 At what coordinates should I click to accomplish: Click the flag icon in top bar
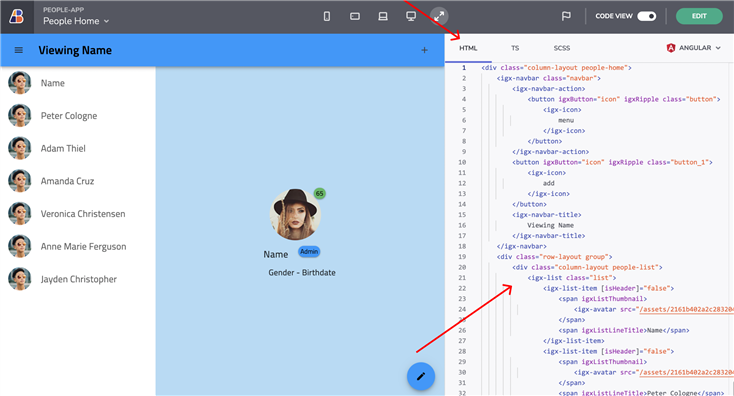coord(566,16)
